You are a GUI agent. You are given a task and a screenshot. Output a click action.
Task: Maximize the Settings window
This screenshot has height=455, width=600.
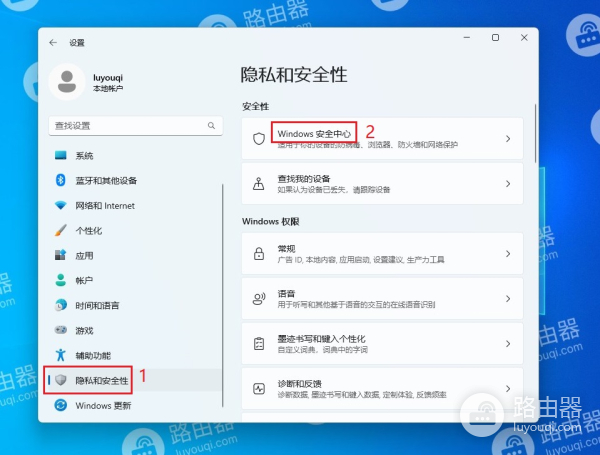[495, 38]
